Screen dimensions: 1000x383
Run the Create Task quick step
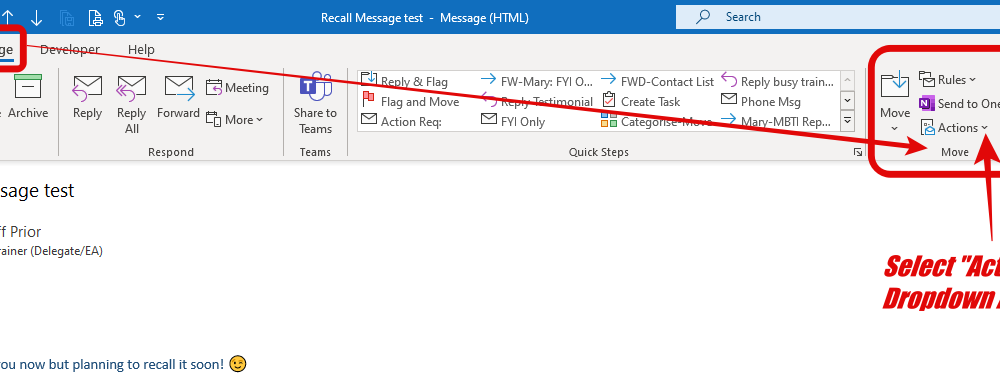(x=641, y=101)
